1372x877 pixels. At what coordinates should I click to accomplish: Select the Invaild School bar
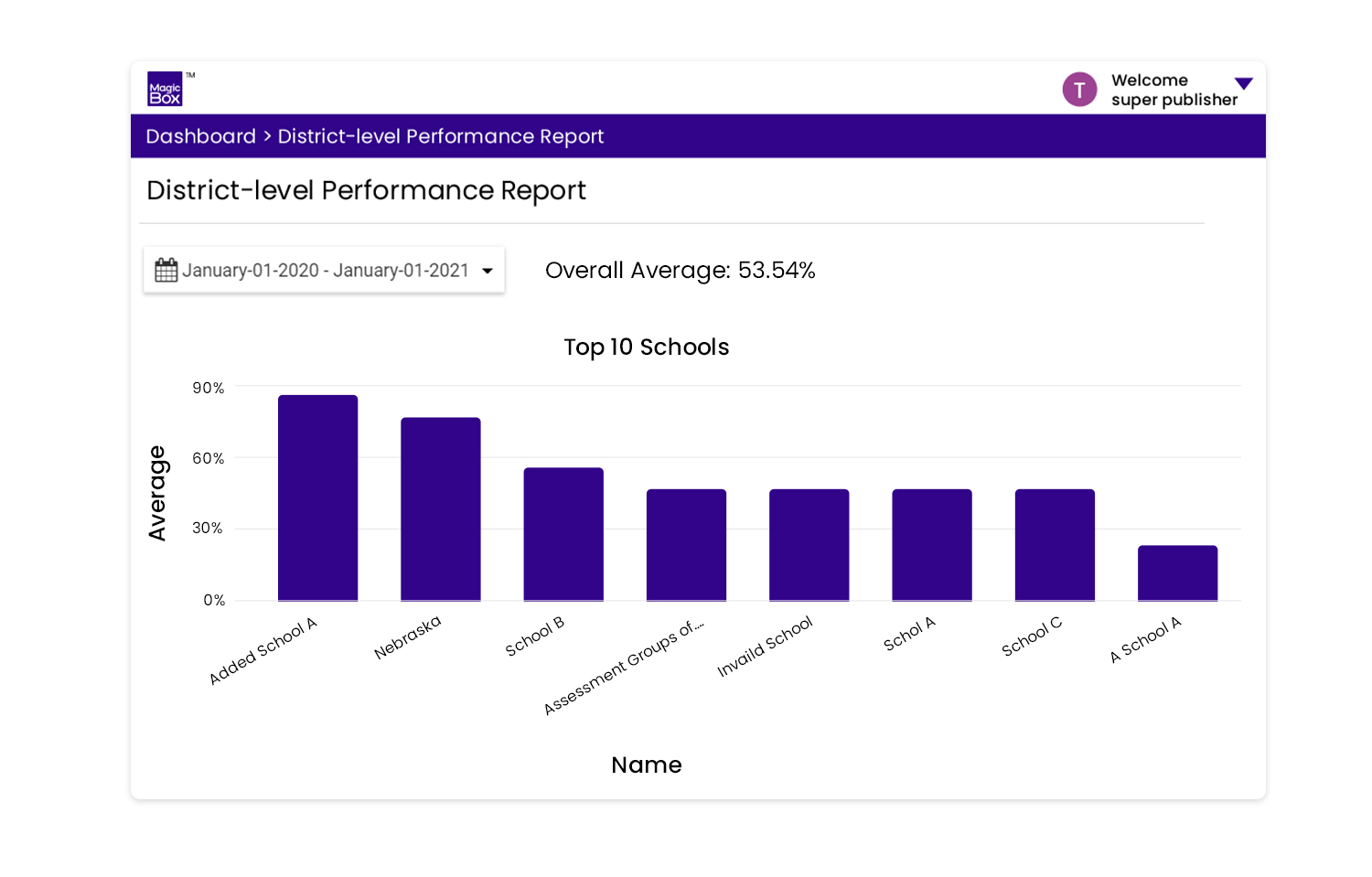[809, 545]
